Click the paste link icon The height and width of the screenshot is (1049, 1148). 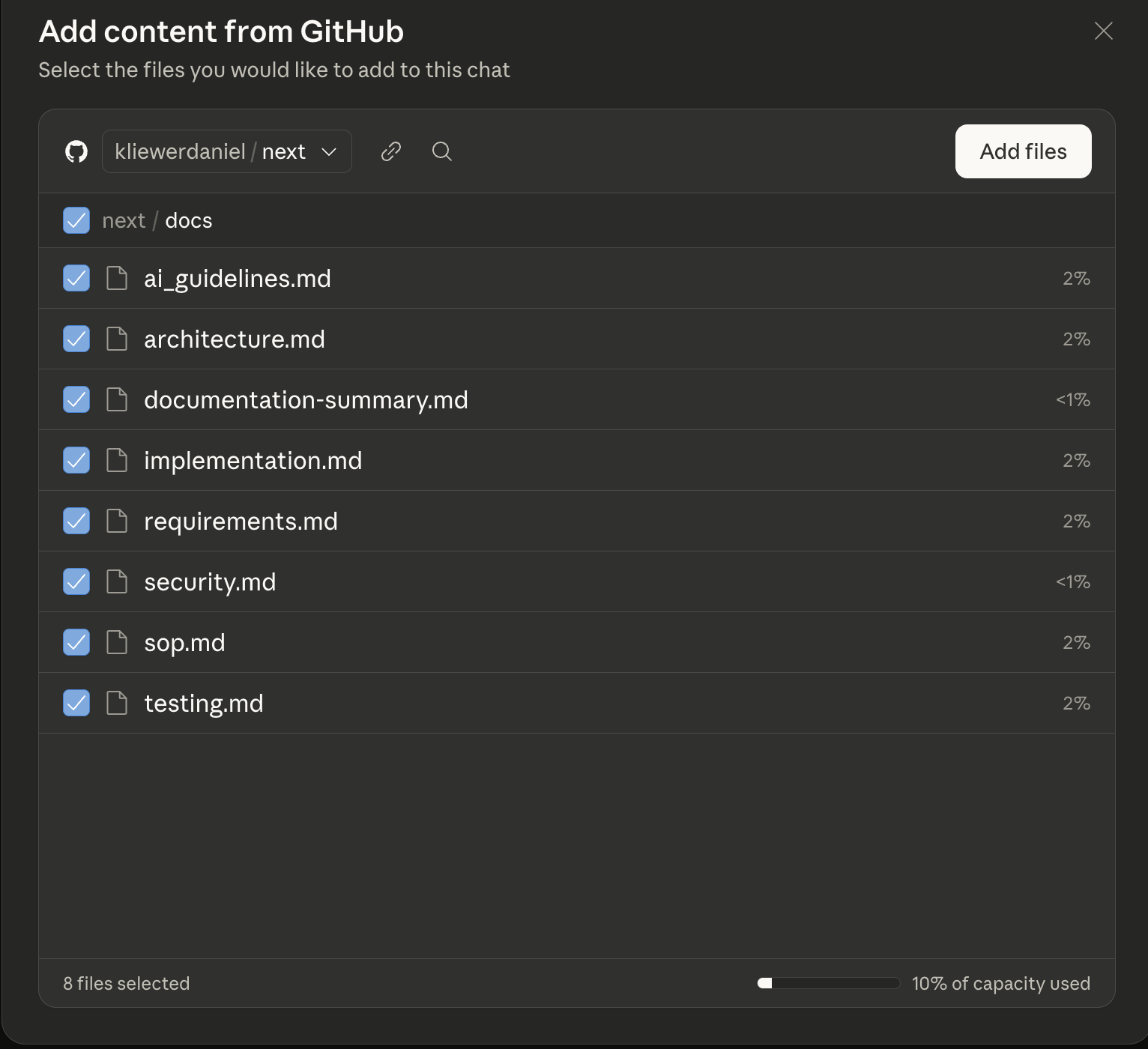pyautogui.click(x=391, y=151)
